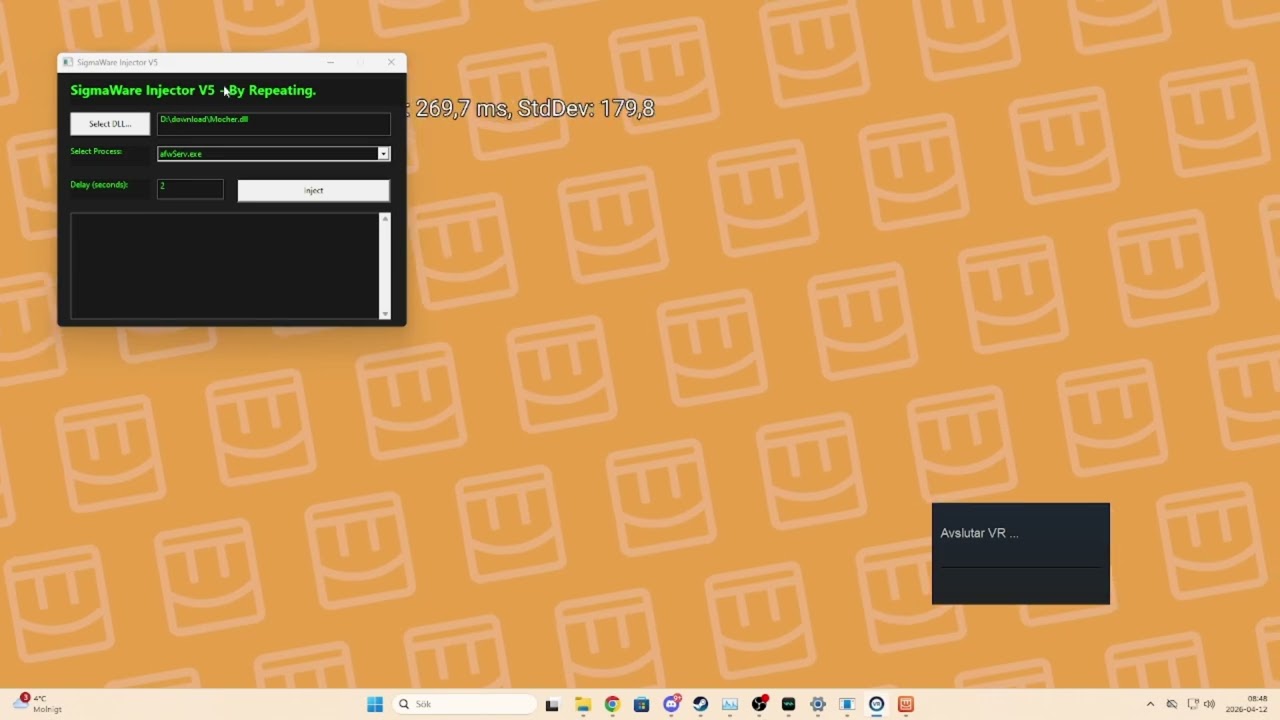Open Discord from the taskbar
1280x720 pixels.
point(671,704)
